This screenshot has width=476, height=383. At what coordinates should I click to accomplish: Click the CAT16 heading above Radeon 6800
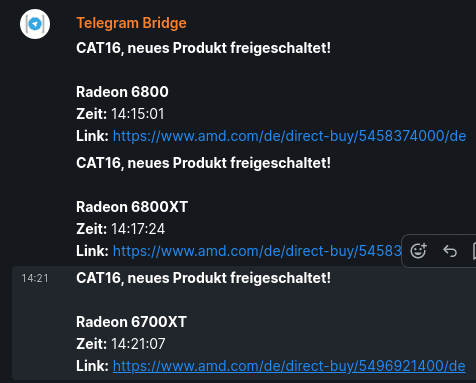tap(203, 48)
